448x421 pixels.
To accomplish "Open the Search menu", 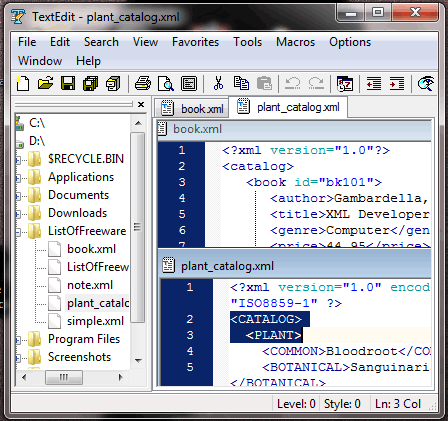I will click(x=101, y=42).
